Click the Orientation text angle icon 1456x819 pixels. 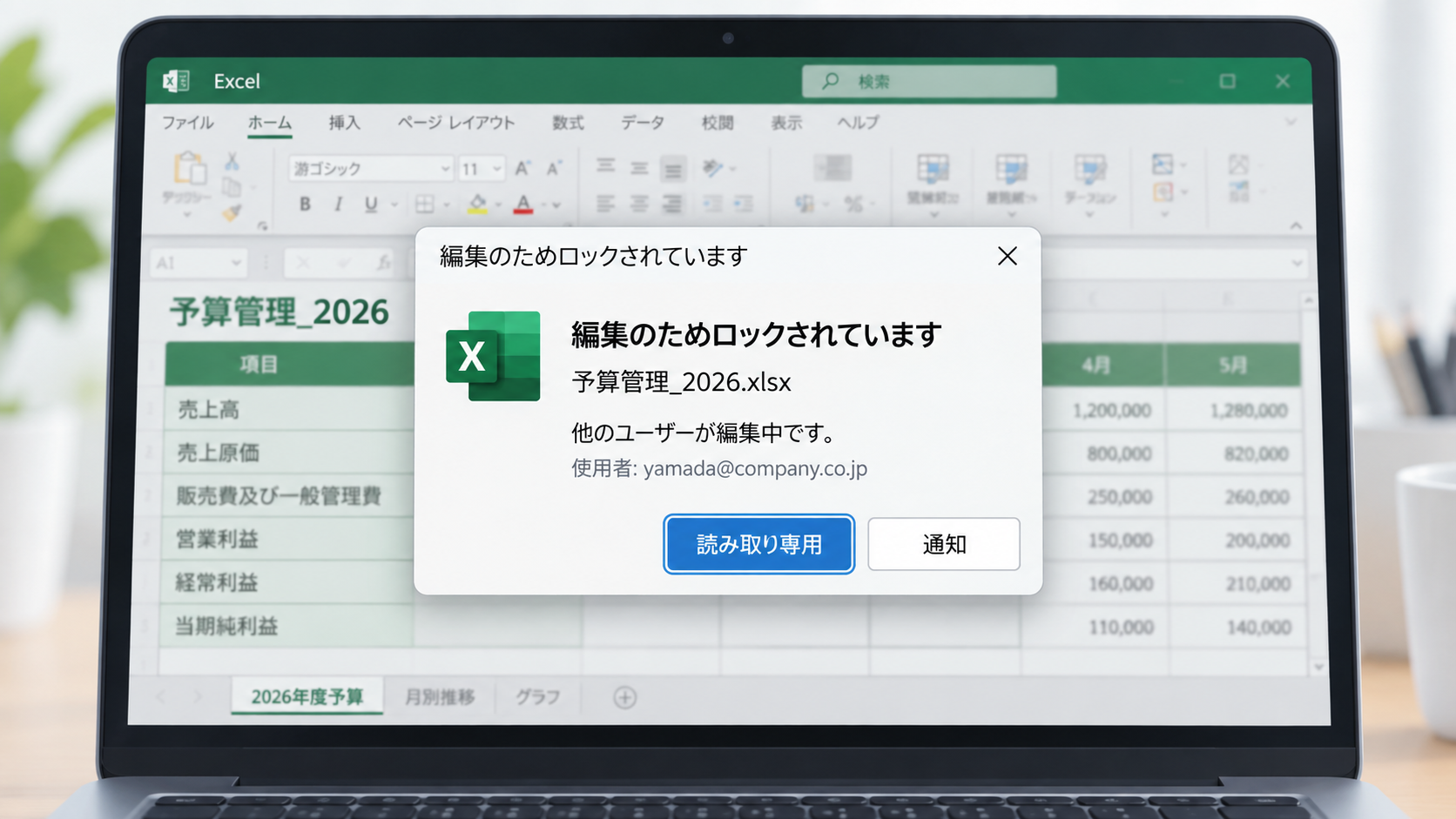pos(712,167)
